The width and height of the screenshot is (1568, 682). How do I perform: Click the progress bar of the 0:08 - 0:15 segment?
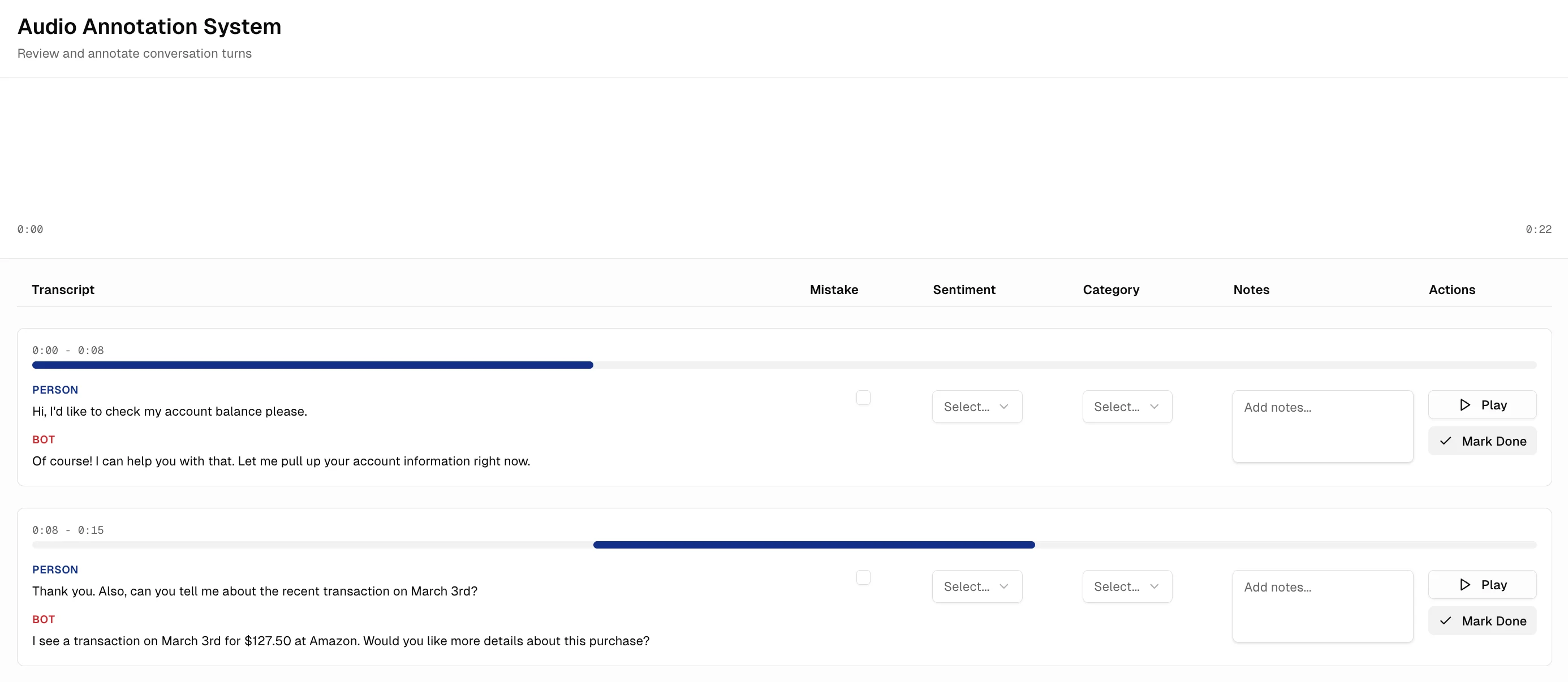(x=784, y=545)
